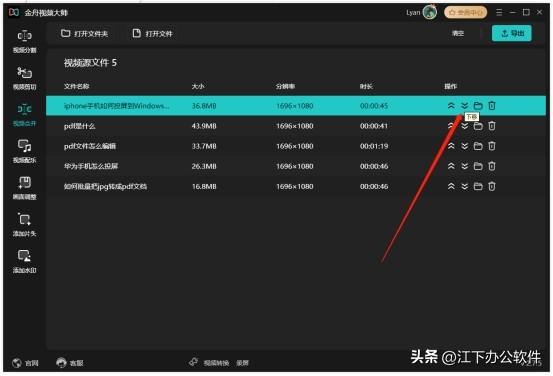553x376 pixels.
Task: Open folder for the 华为手机怎么投屏 video
Action: pyautogui.click(x=478, y=166)
